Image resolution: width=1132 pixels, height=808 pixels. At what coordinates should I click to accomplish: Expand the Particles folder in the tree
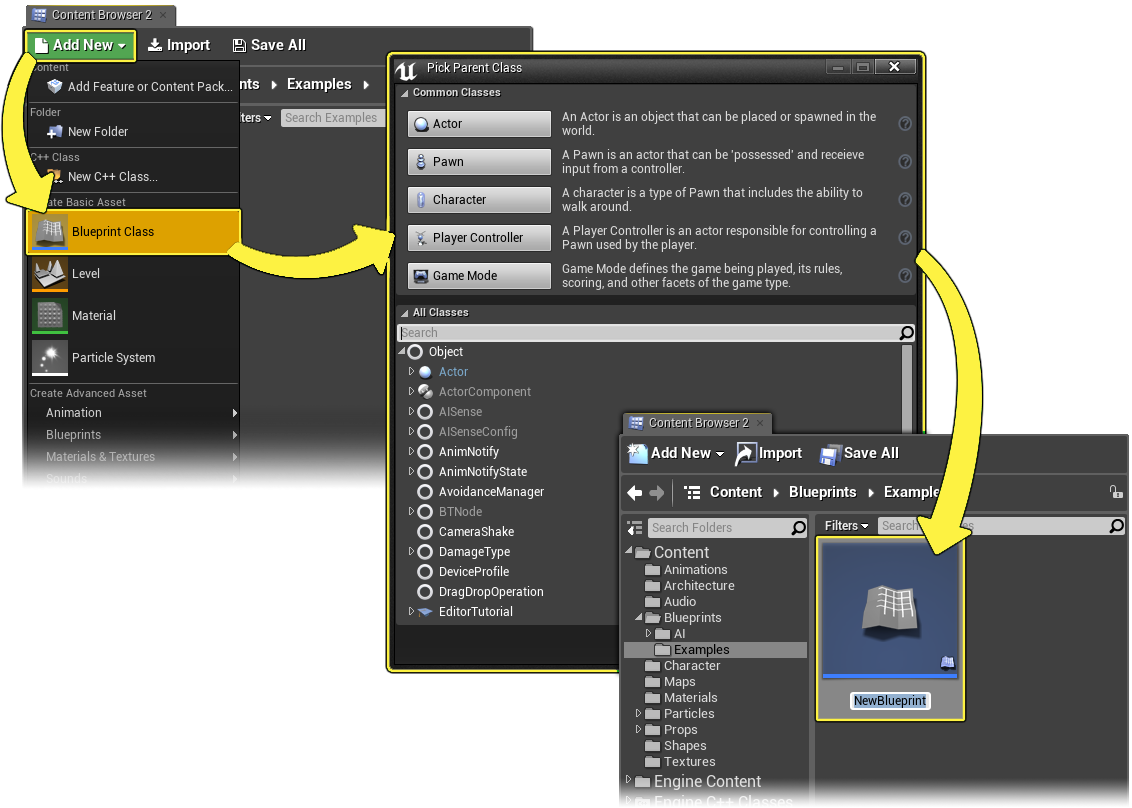tap(639, 714)
